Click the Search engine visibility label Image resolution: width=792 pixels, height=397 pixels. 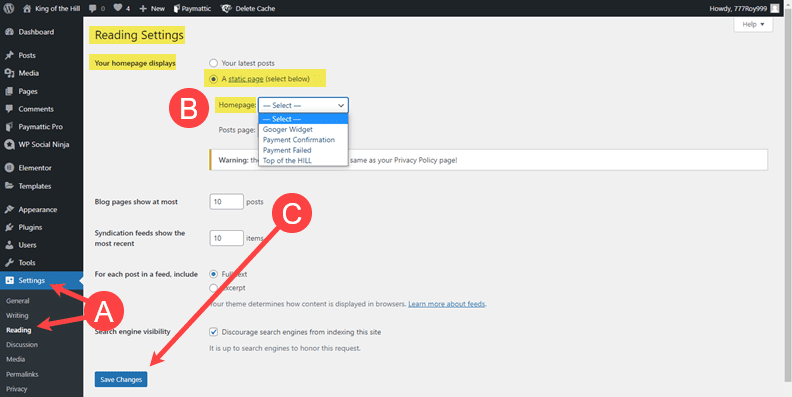coord(132,332)
